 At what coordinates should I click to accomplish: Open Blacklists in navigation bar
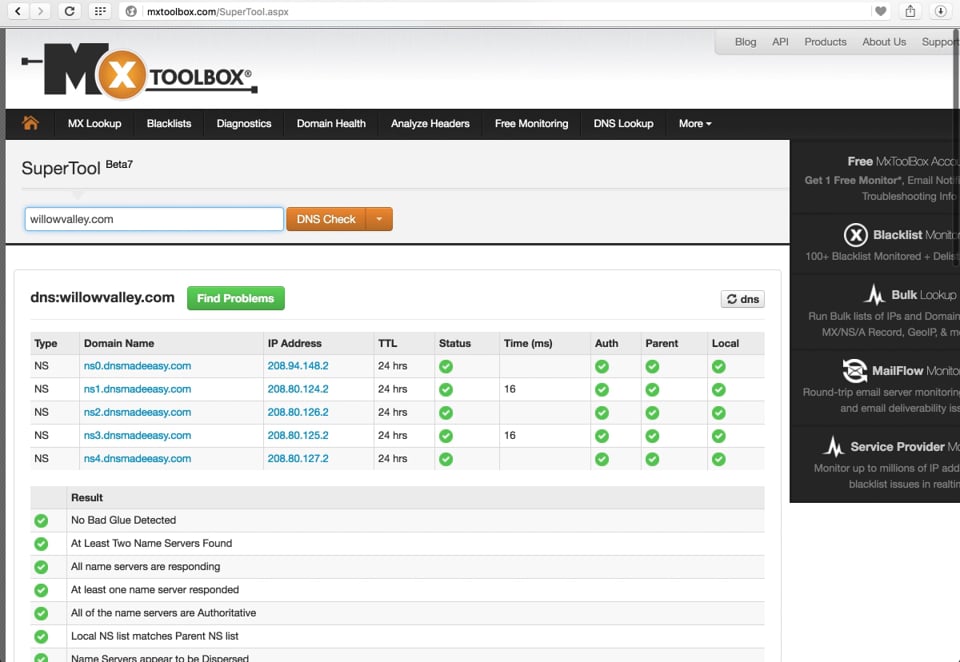tap(169, 123)
